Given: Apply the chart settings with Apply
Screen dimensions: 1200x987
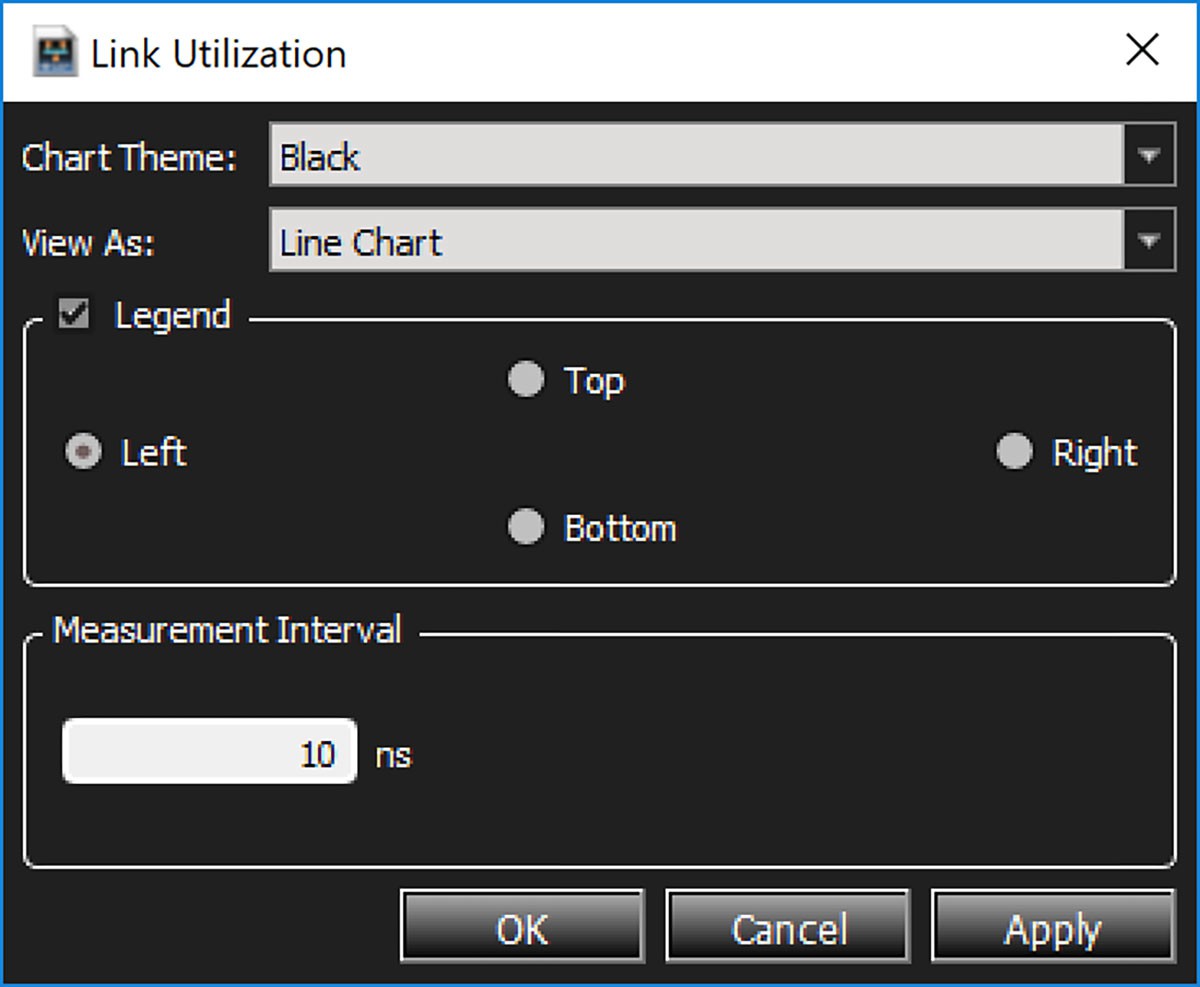Looking at the screenshot, I should click(1053, 927).
